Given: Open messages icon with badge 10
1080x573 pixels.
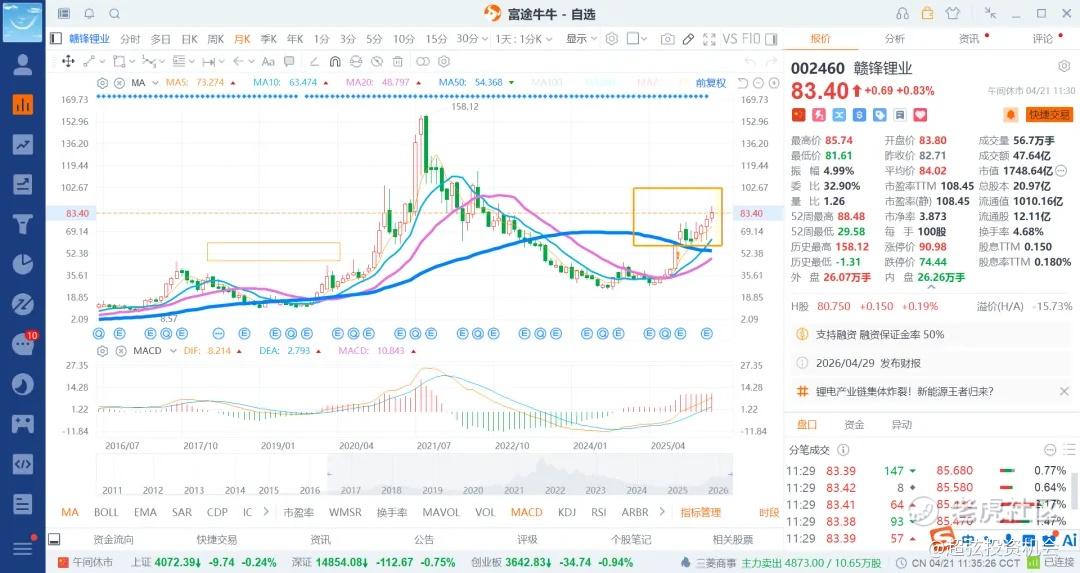Looking at the screenshot, I should click(23, 344).
